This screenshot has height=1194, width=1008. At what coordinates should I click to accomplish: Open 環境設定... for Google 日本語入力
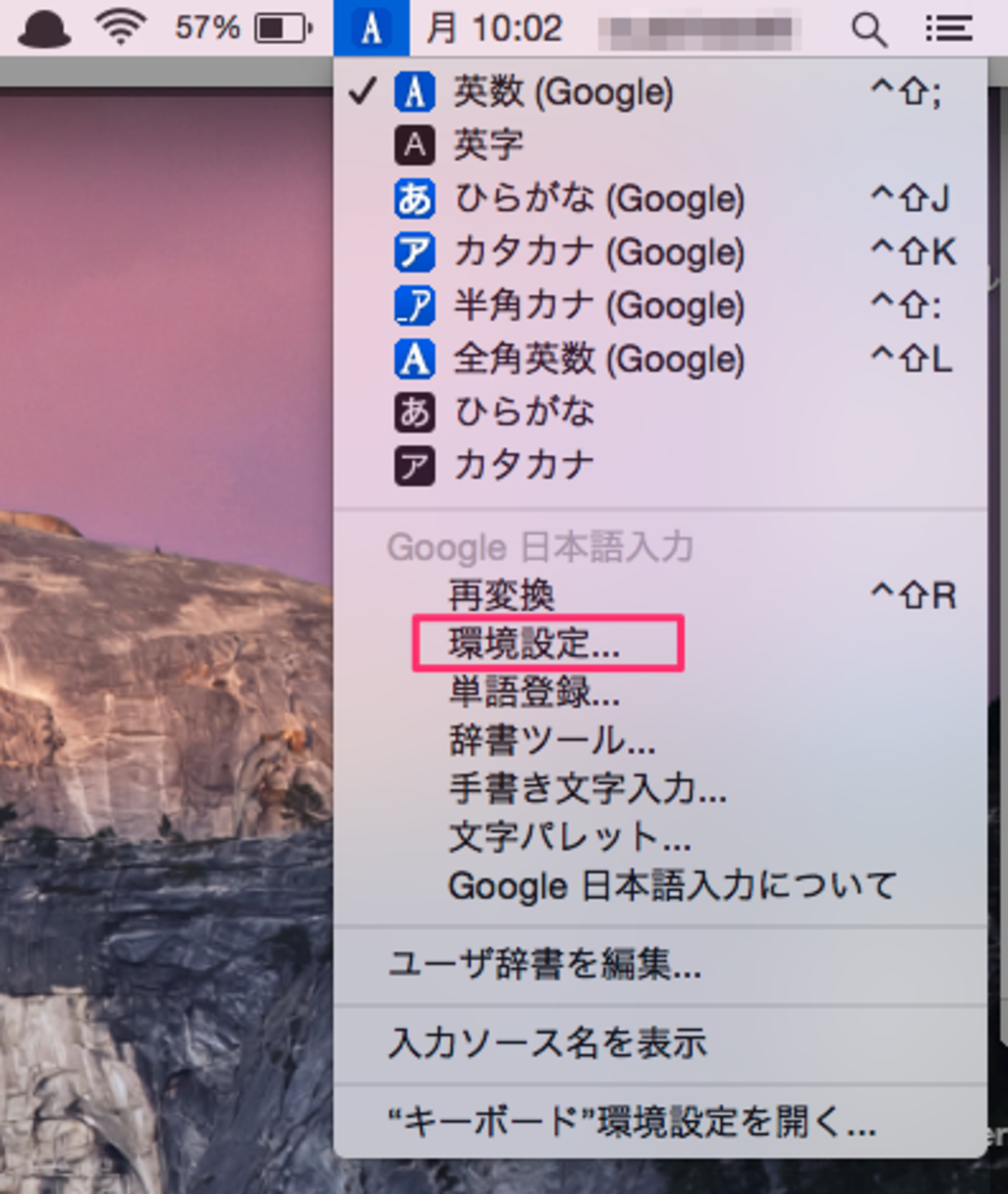click(661, 644)
